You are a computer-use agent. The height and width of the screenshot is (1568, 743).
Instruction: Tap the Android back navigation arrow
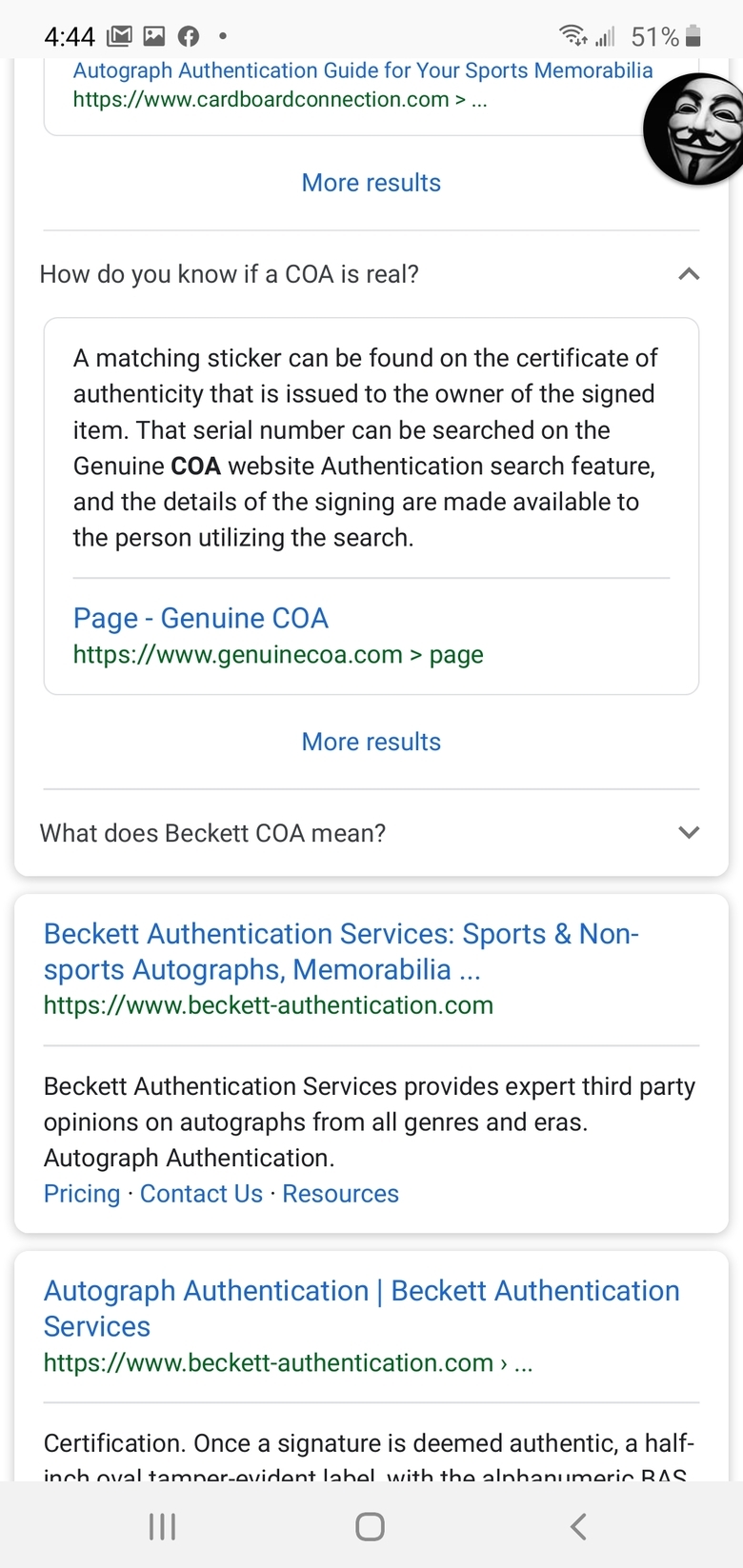[578, 1526]
